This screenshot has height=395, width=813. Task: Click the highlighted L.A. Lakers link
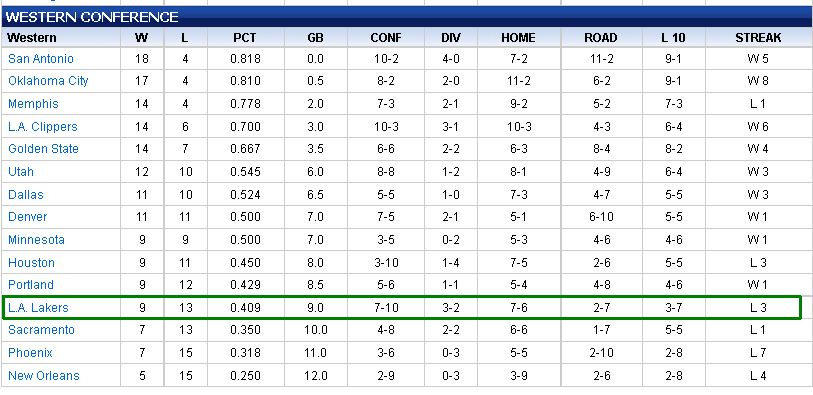click(38, 308)
